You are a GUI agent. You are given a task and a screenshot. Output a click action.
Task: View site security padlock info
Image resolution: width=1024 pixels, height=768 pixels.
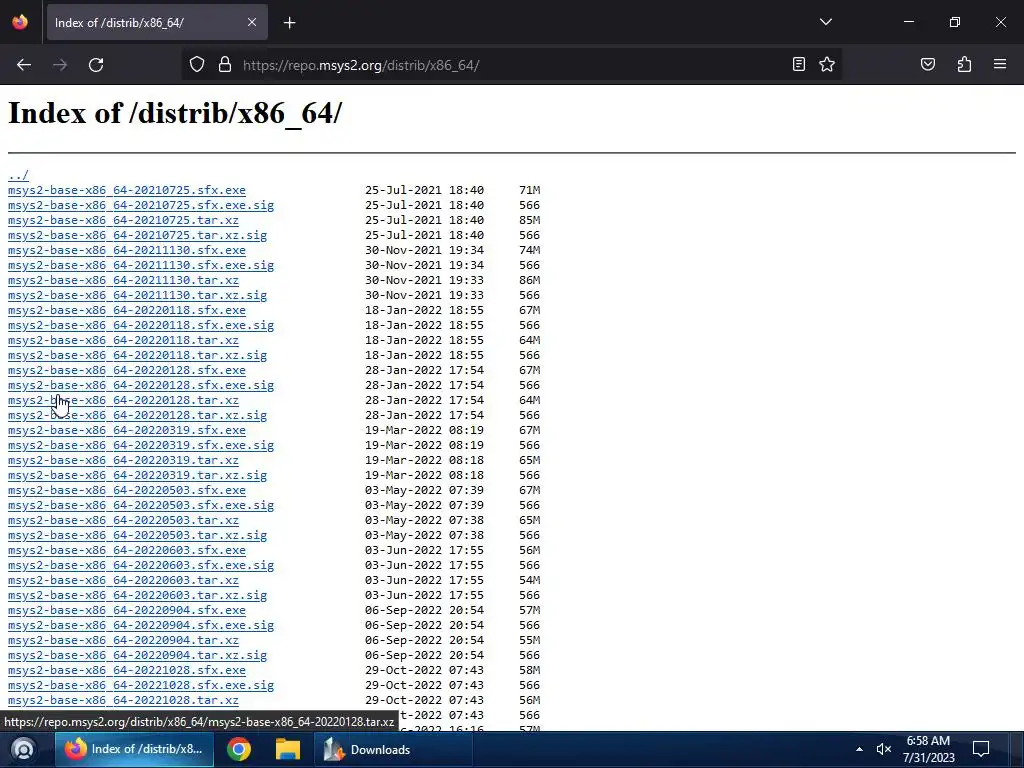click(225, 65)
